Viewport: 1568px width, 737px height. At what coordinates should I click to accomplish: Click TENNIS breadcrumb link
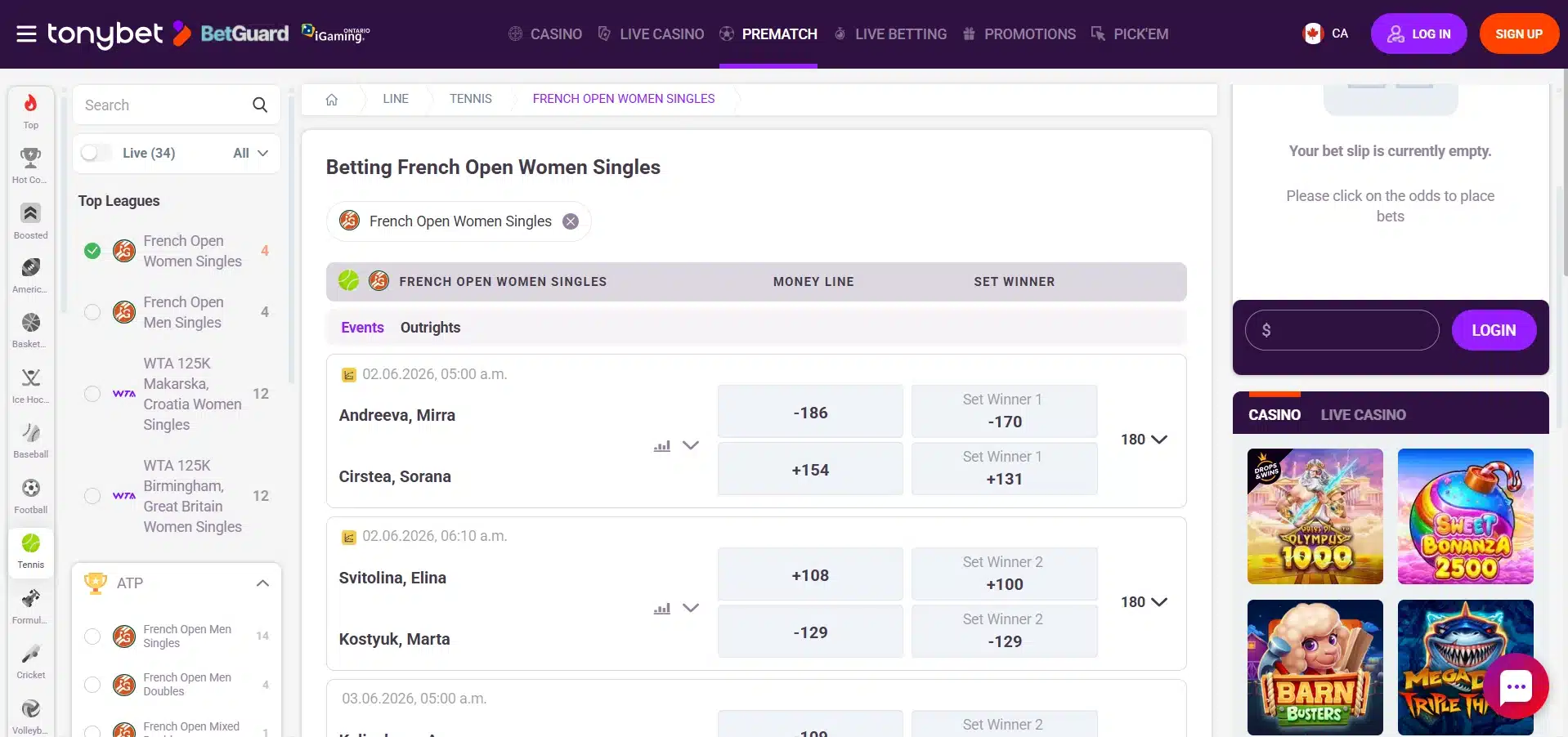point(470,99)
